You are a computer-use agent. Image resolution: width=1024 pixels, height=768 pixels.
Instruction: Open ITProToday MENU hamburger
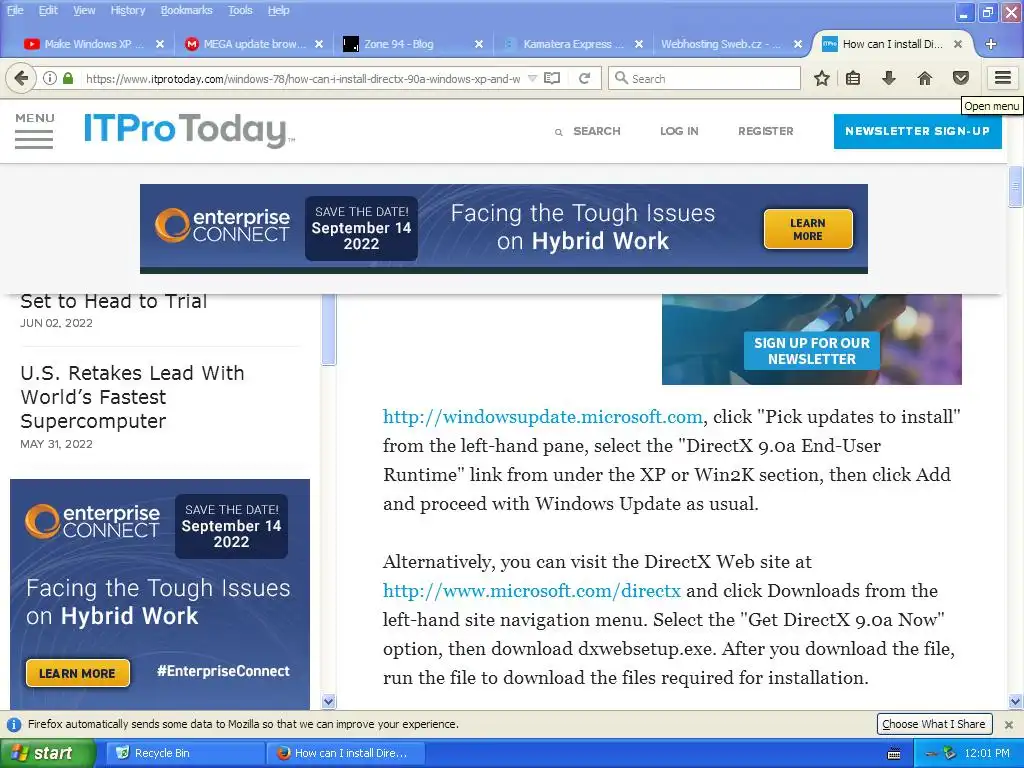tap(35, 131)
